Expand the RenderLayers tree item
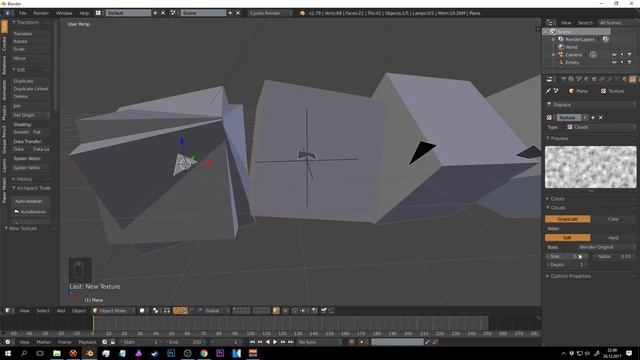640x360 pixels. pos(553,40)
